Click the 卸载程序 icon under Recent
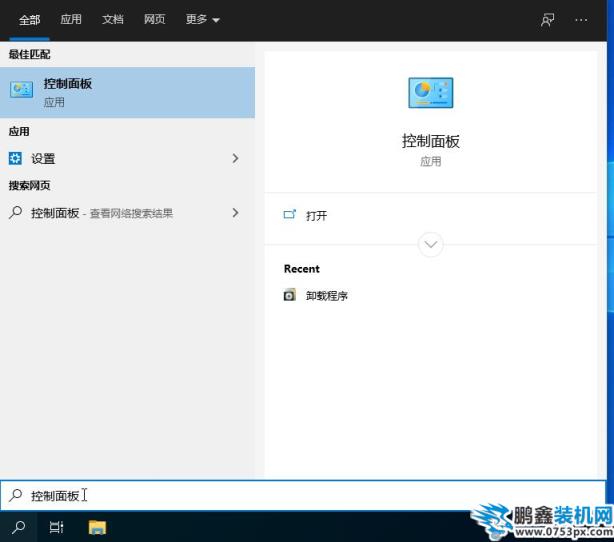 click(x=289, y=294)
